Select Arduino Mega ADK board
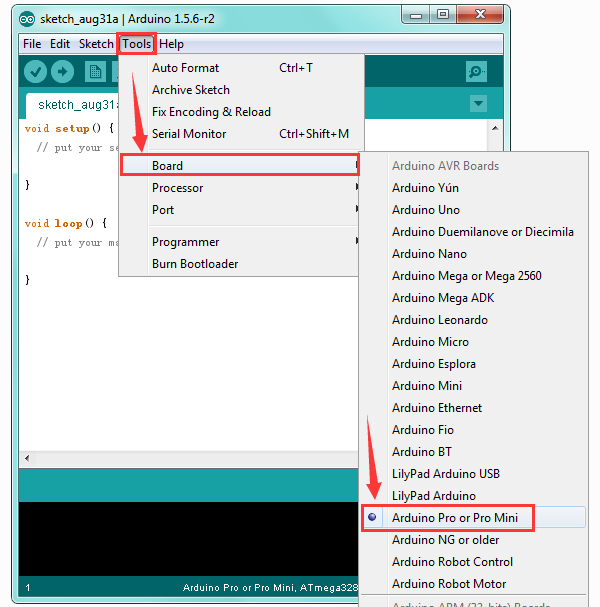Viewport: 600px width, 607px height. pos(473,298)
